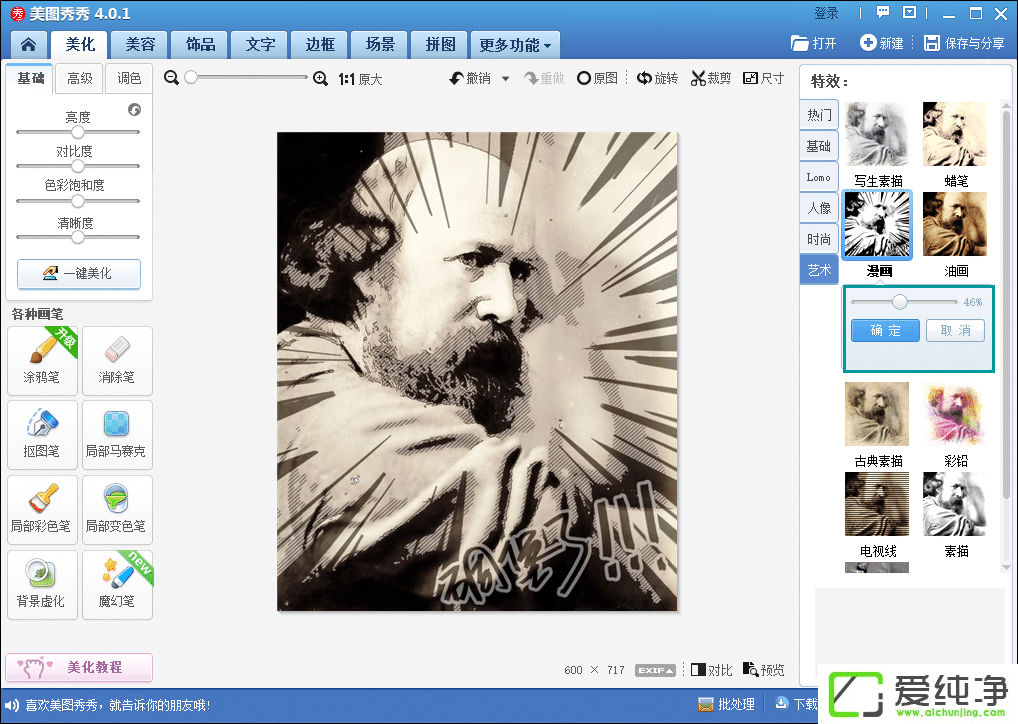The image size is (1018, 724).
Task: Expand the EXIF info panel
Action: click(x=655, y=670)
